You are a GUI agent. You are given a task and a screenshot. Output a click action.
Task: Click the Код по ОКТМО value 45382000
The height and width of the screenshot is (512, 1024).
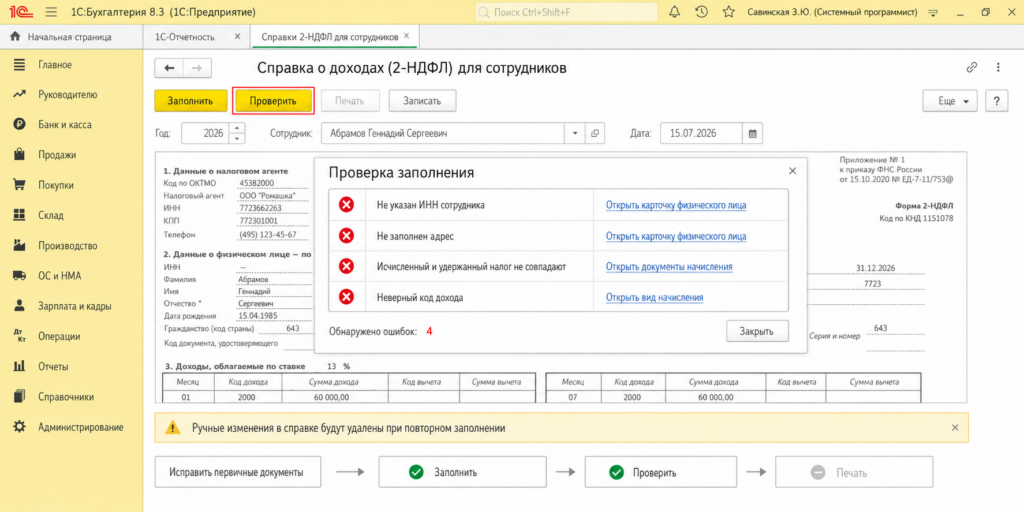(257, 183)
